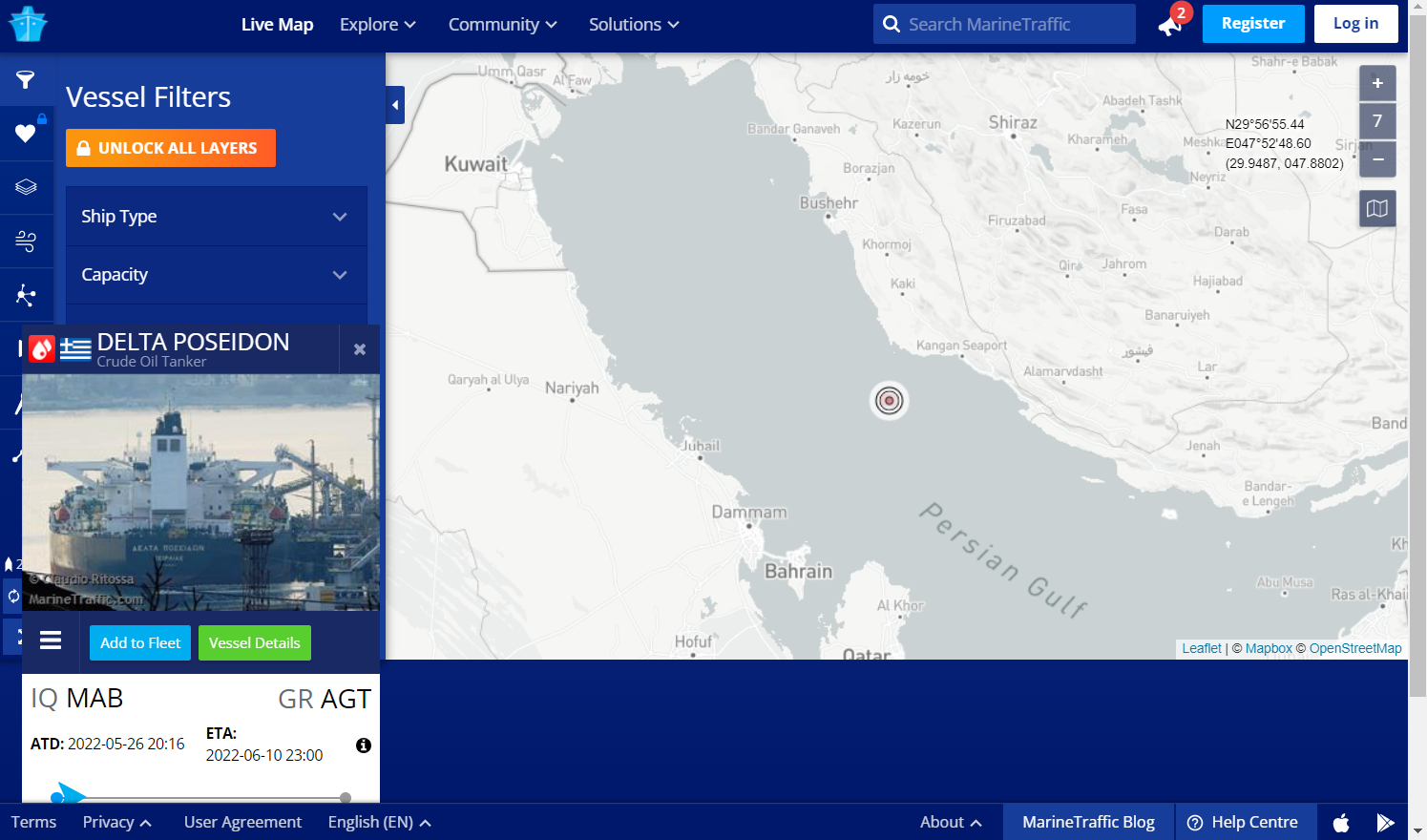
Task: Open the weather wind icon in sidebar
Action: [26, 241]
